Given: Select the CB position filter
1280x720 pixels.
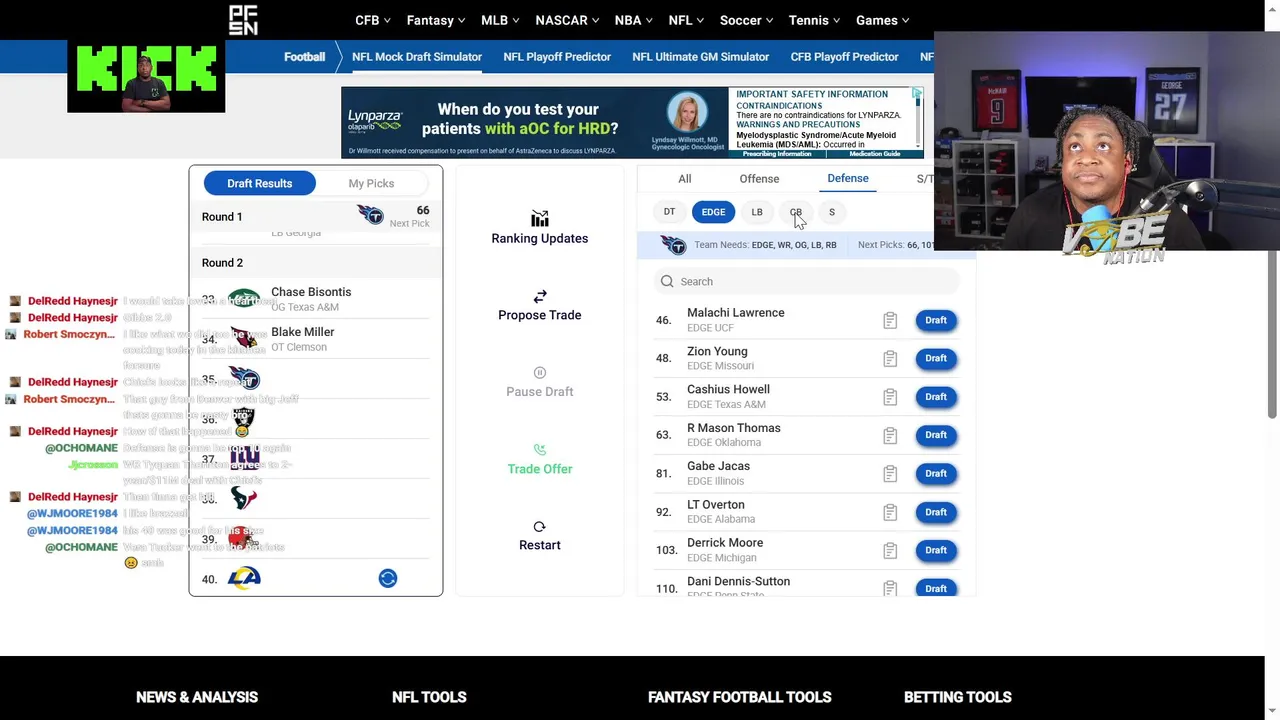Looking at the screenshot, I should click(796, 212).
